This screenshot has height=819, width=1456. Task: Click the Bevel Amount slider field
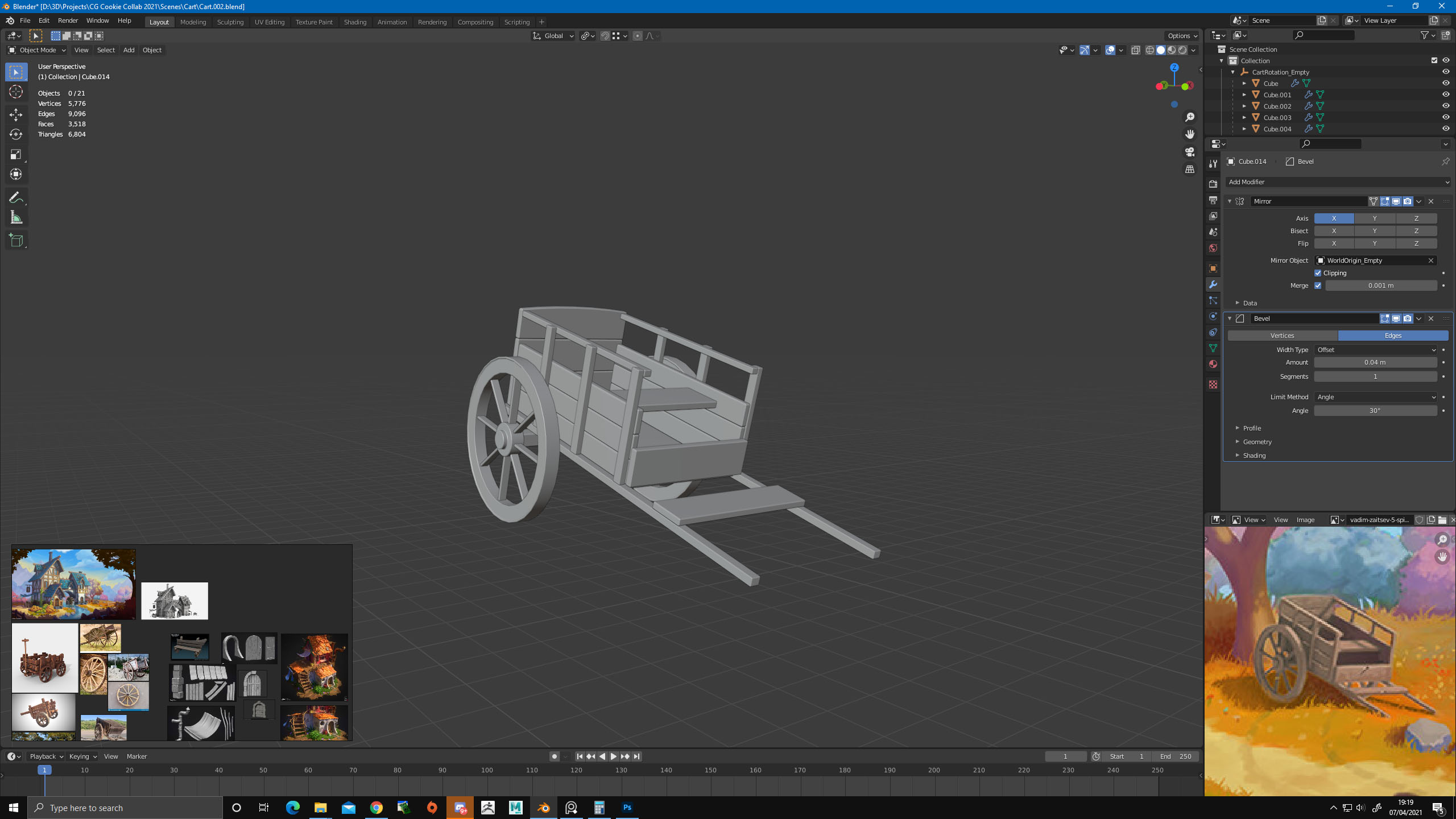(x=1375, y=362)
